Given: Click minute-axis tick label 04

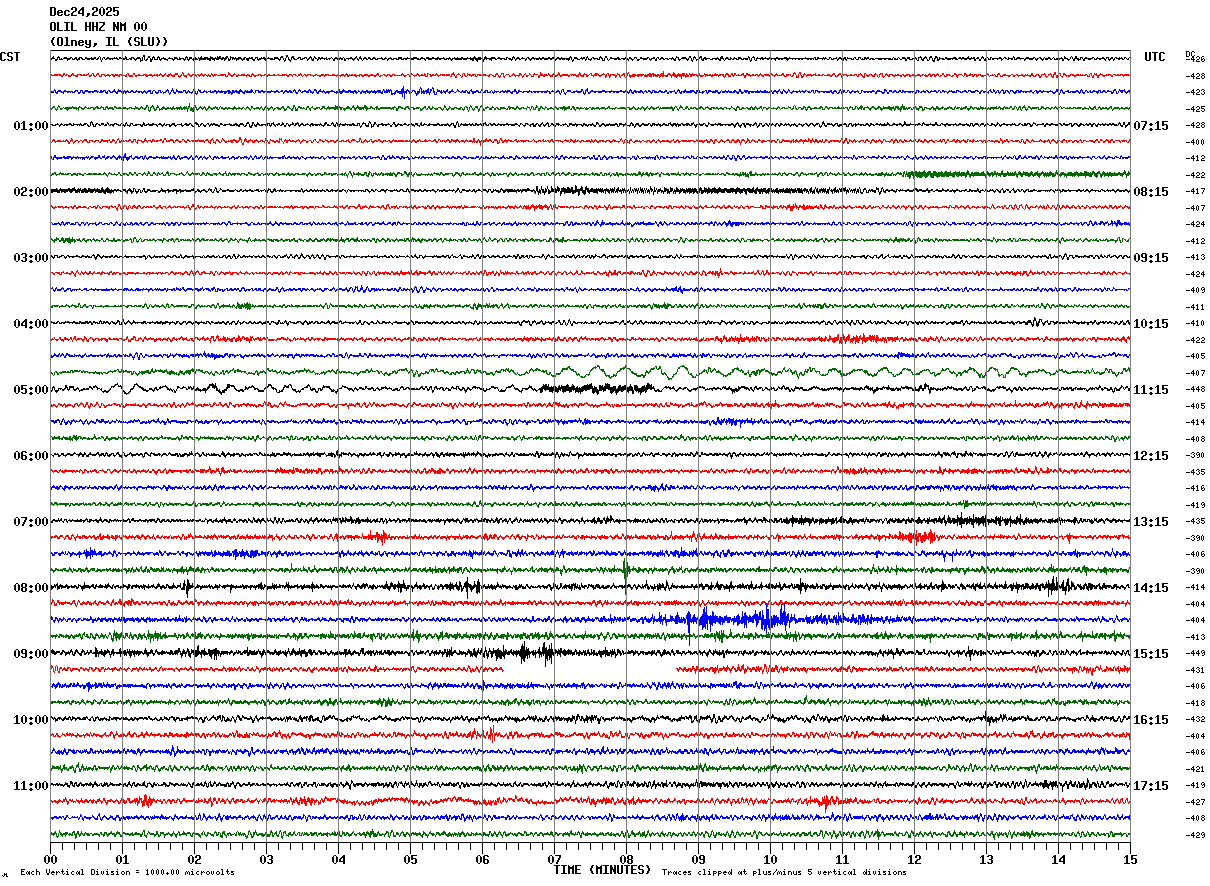Looking at the screenshot, I should [x=338, y=859].
